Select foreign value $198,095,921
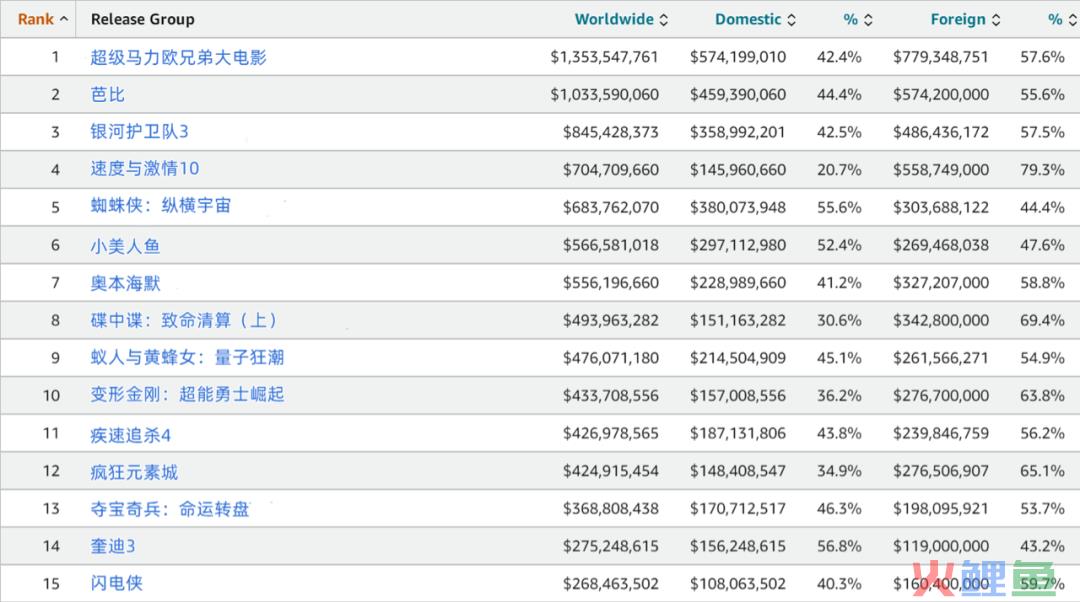Screen dimensions: 1080x602 (941, 509)
